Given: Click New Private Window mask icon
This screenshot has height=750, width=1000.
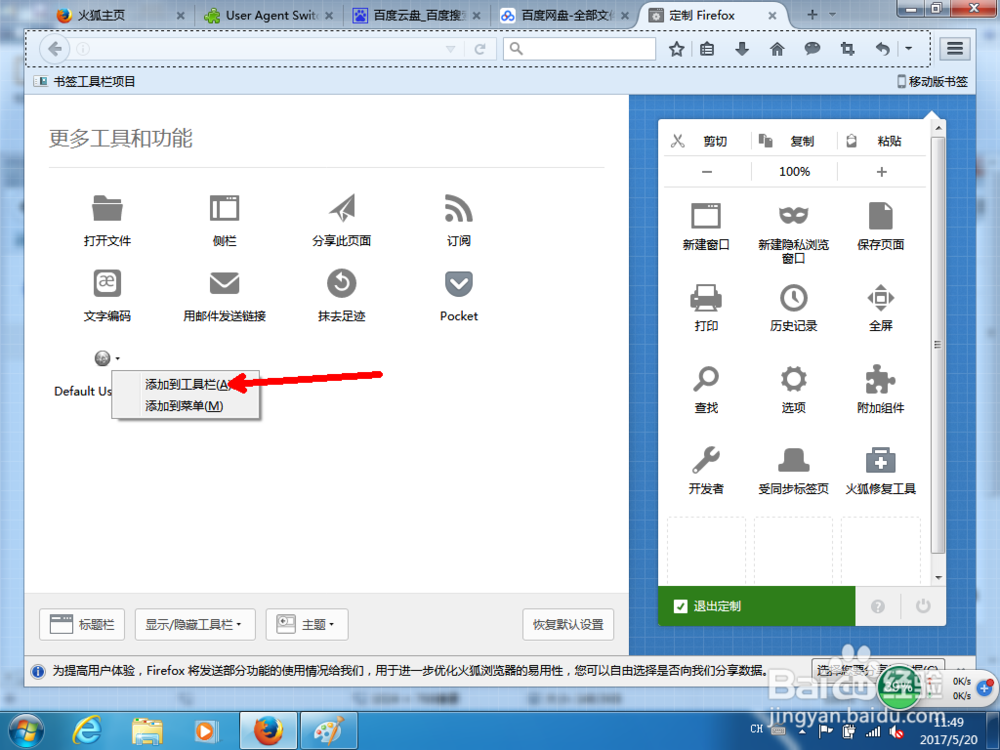Looking at the screenshot, I should (x=793, y=216).
